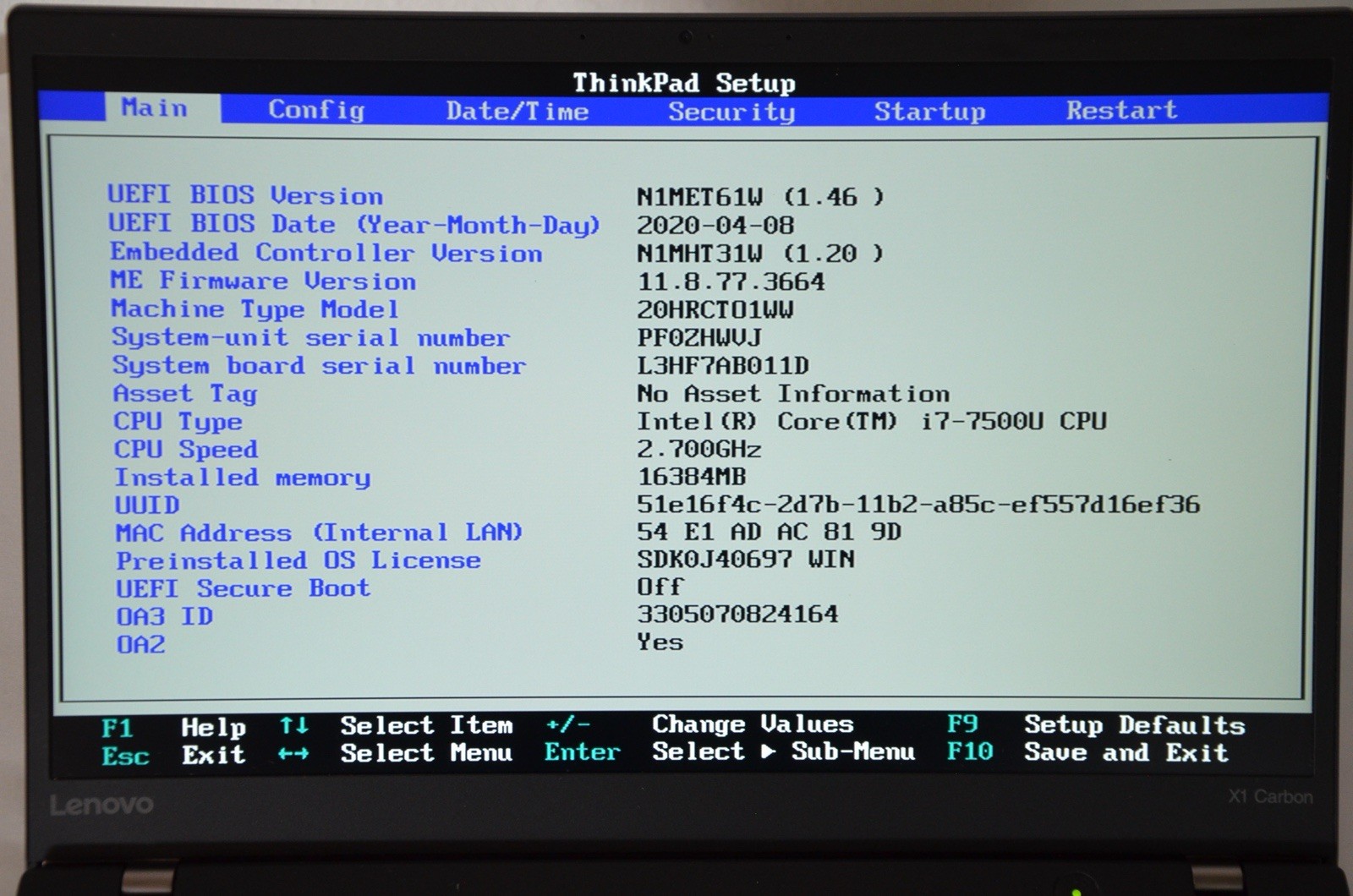Click the Preinstalled OS License label
1353x896 pixels.
(299, 560)
